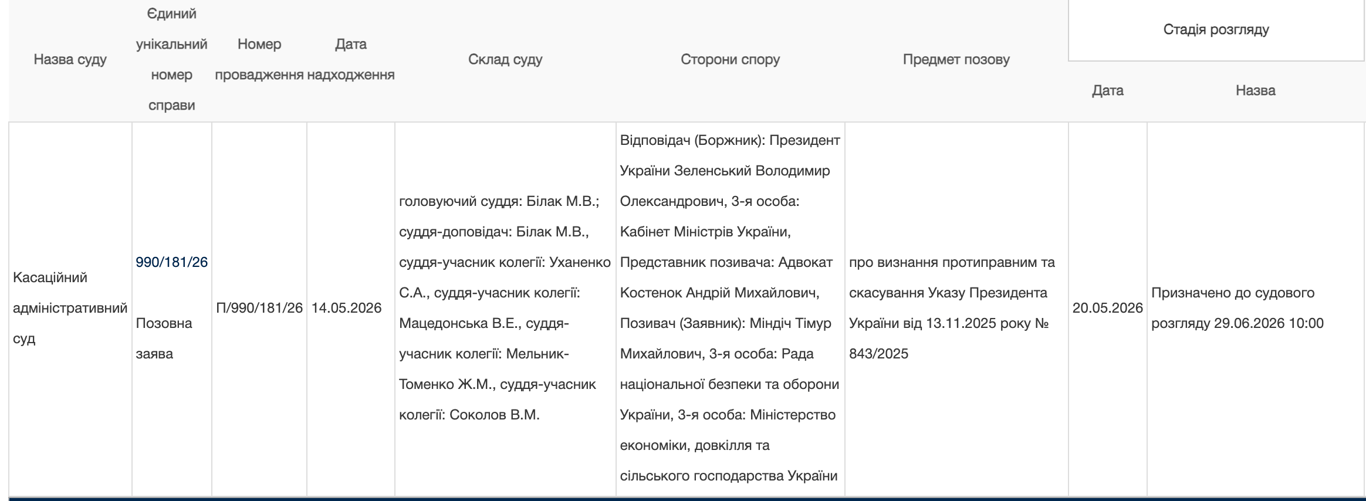Screen dimensions: 1366x501
Task: Open case number link 990/181/26
Action: (x=171, y=262)
